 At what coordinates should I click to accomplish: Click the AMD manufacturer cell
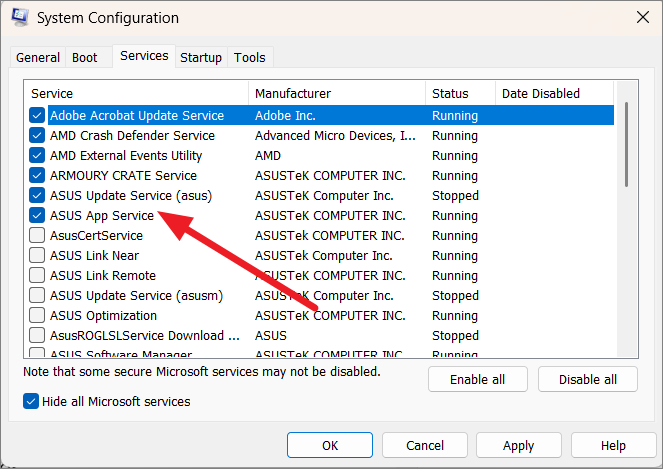(x=268, y=156)
